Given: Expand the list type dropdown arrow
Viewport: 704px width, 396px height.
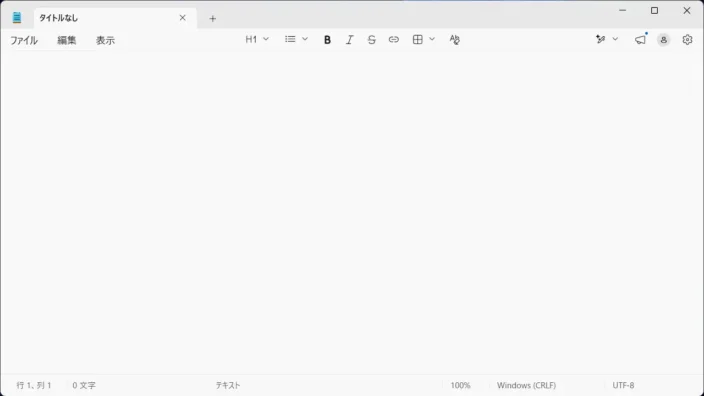Looking at the screenshot, I should pyautogui.click(x=305, y=40).
